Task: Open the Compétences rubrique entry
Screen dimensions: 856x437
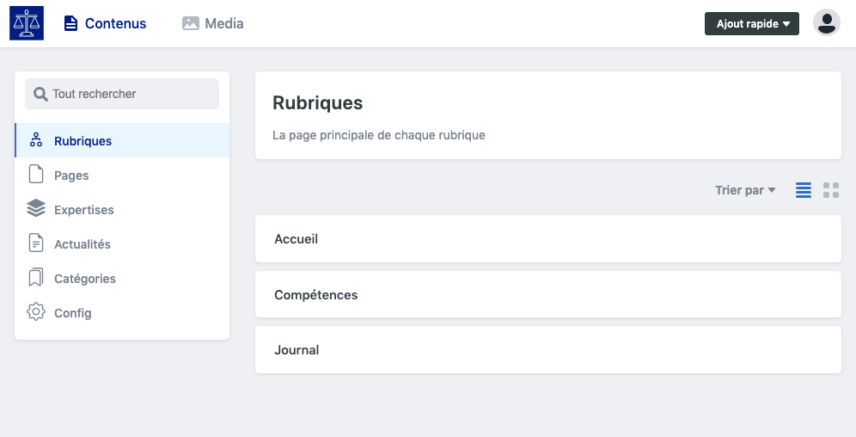Action: 548,294
